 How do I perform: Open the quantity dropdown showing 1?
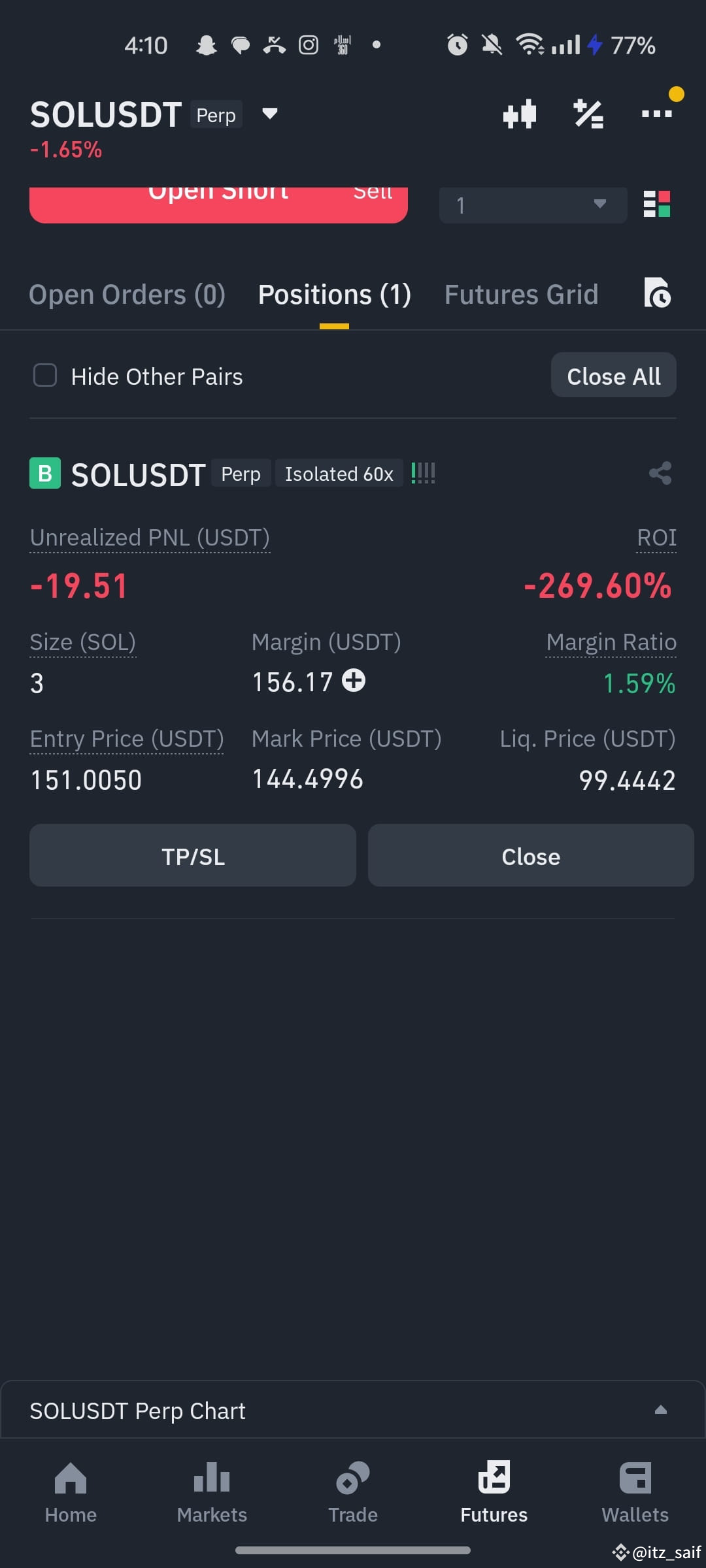pos(532,204)
